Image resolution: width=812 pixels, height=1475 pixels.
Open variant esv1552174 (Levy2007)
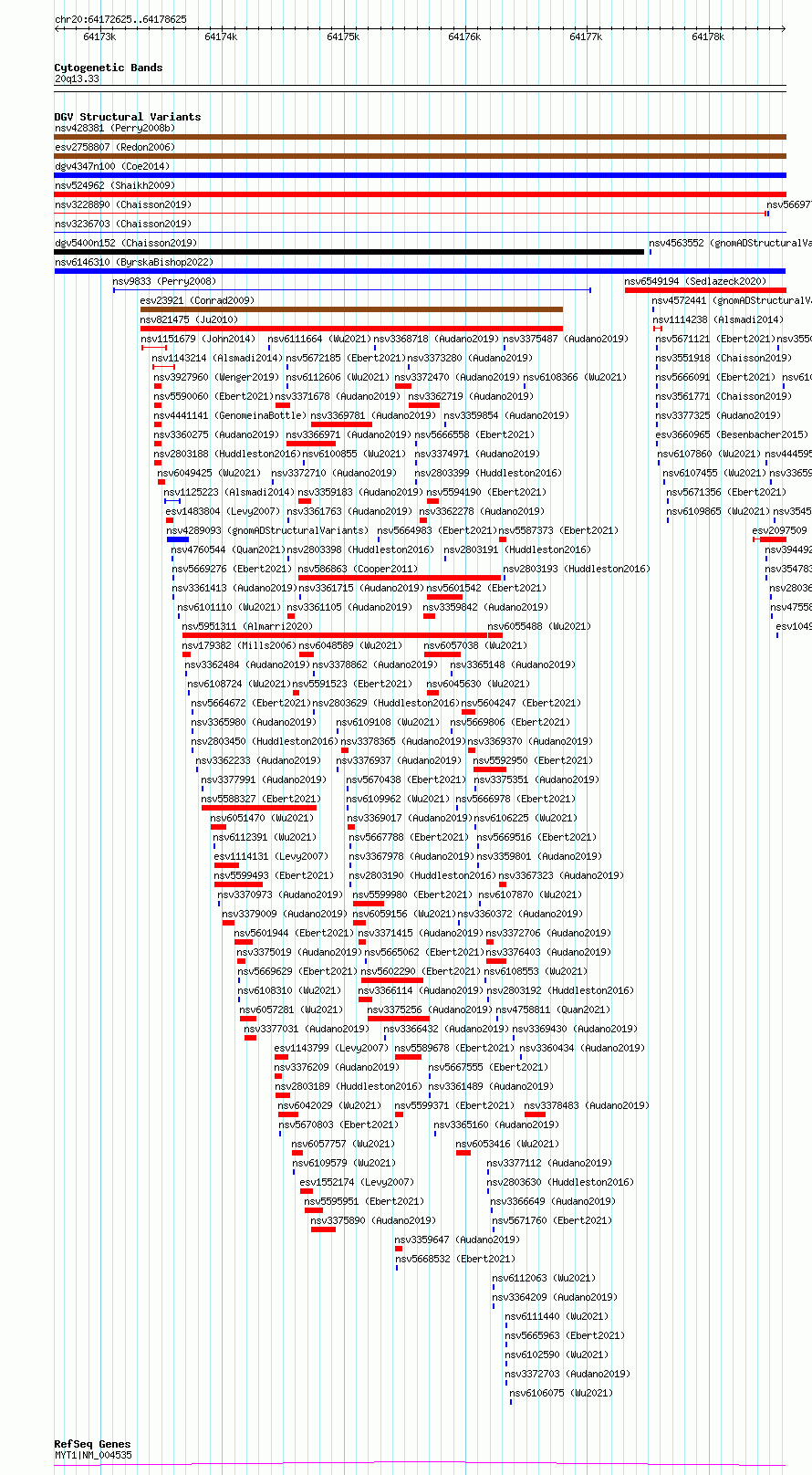point(357,1182)
